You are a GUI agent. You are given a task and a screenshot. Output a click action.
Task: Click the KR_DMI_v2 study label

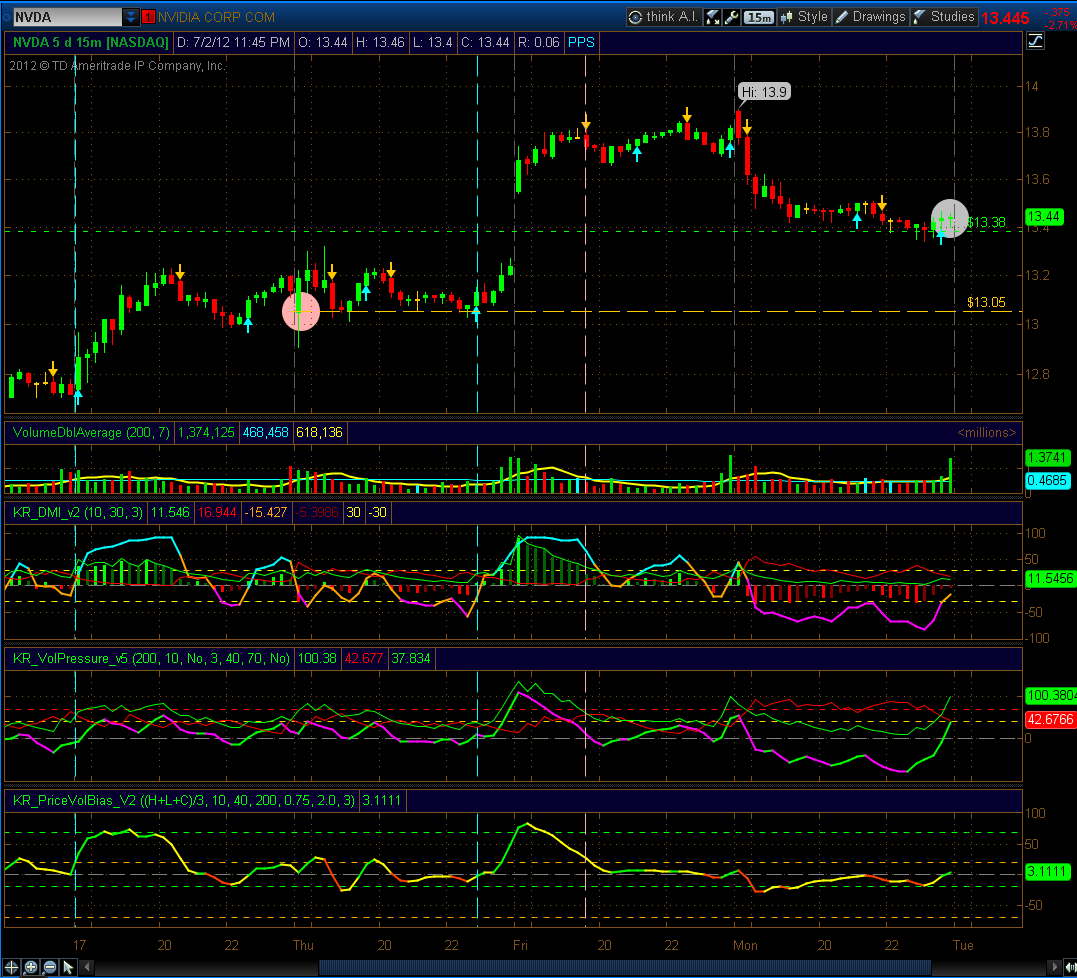click(78, 512)
